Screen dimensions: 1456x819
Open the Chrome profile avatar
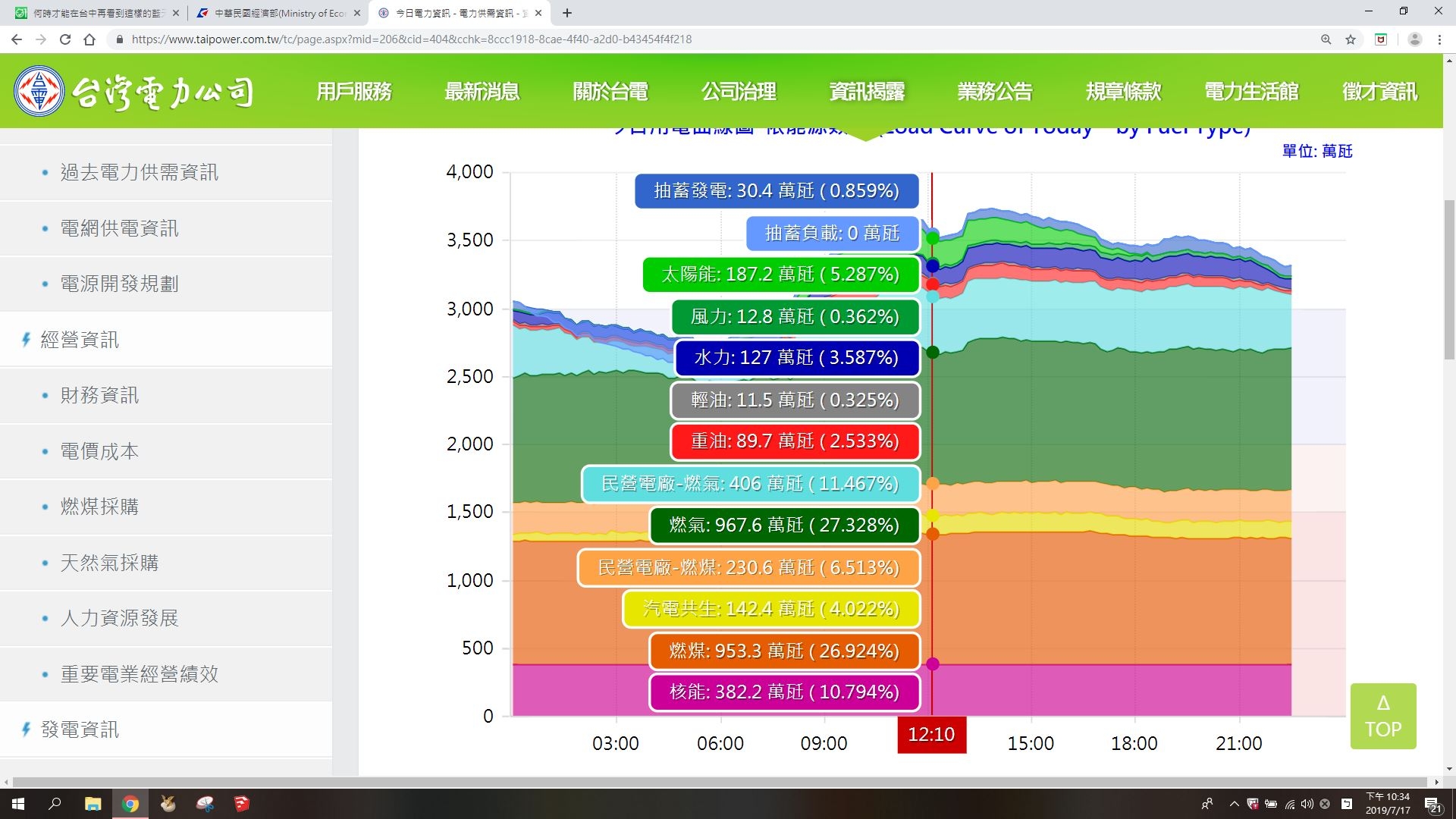pyautogui.click(x=1414, y=39)
